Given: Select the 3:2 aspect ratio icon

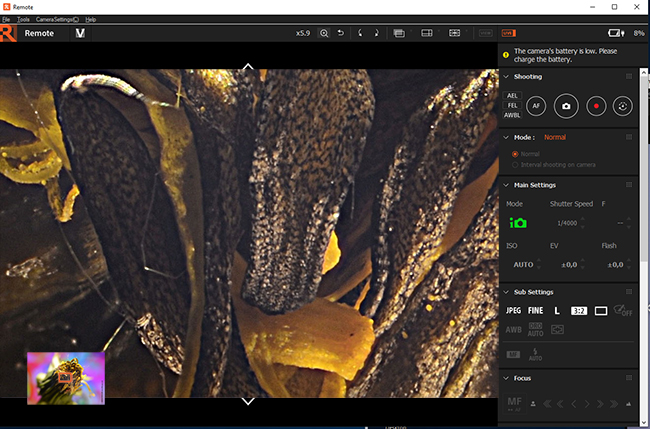Looking at the screenshot, I should click(579, 311).
